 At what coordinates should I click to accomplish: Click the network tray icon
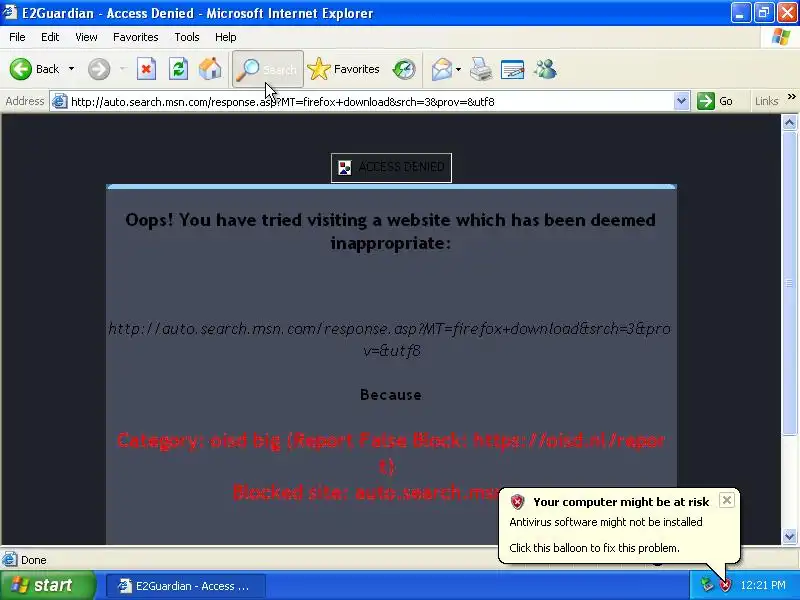point(707,585)
